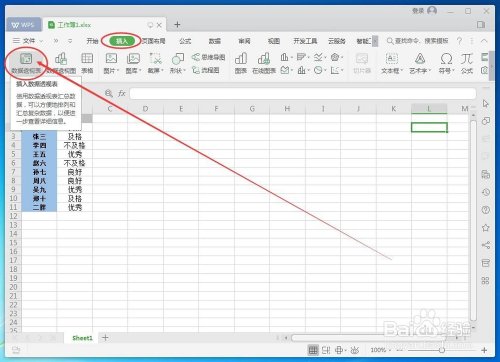The width and height of the screenshot is (500, 362).
Task: Click the star favorites icon in right sidebar
Action: pos(486,228)
